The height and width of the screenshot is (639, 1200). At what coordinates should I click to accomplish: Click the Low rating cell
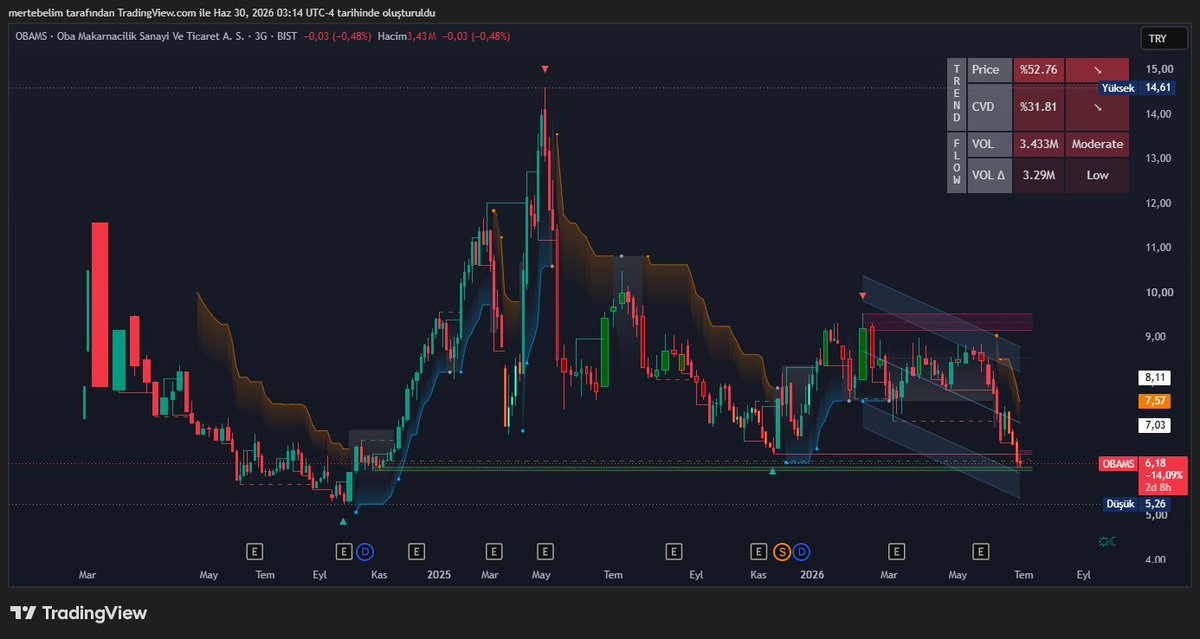1097,176
